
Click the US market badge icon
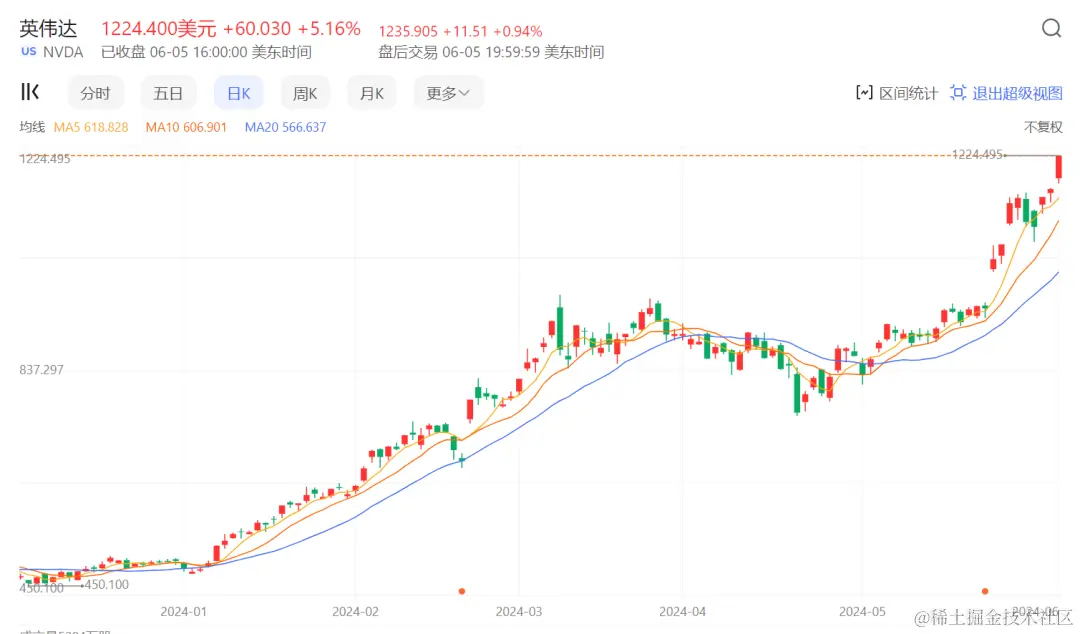coord(28,51)
